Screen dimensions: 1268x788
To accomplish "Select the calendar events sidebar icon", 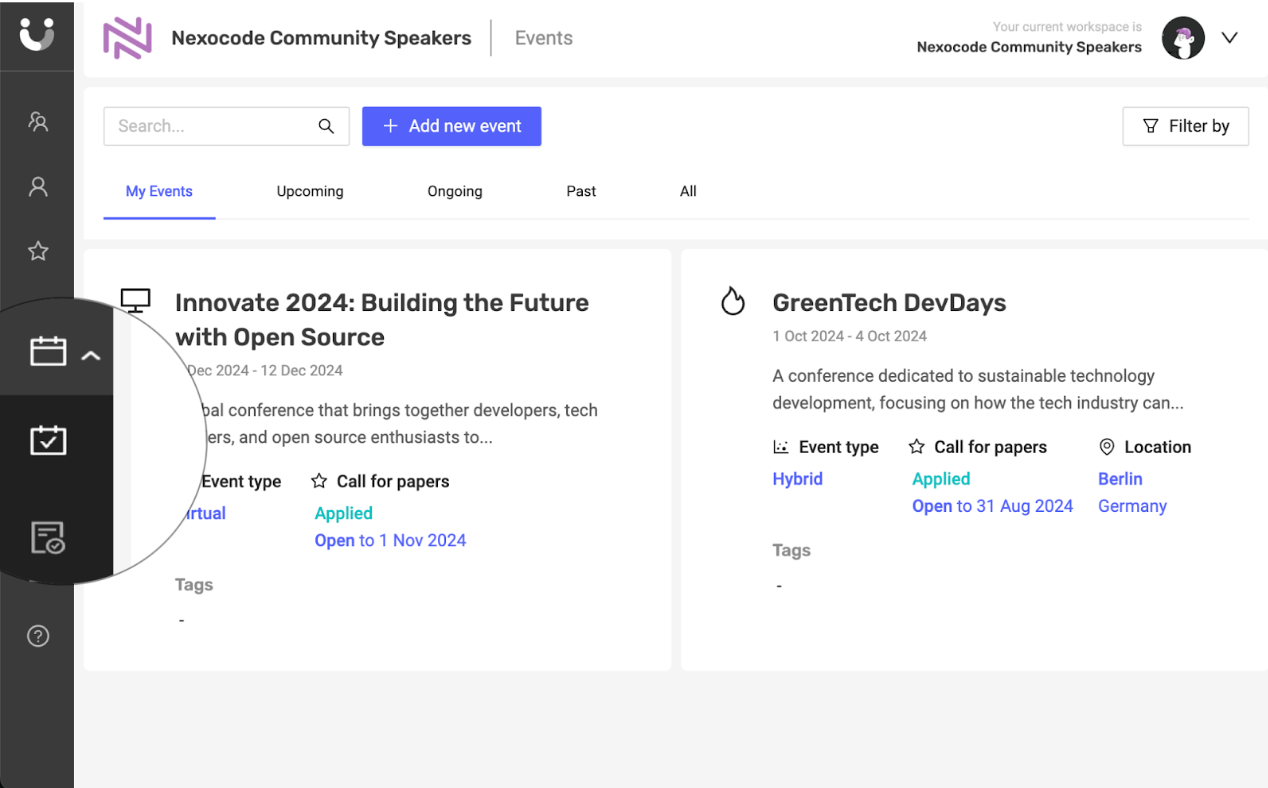I will (48, 352).
